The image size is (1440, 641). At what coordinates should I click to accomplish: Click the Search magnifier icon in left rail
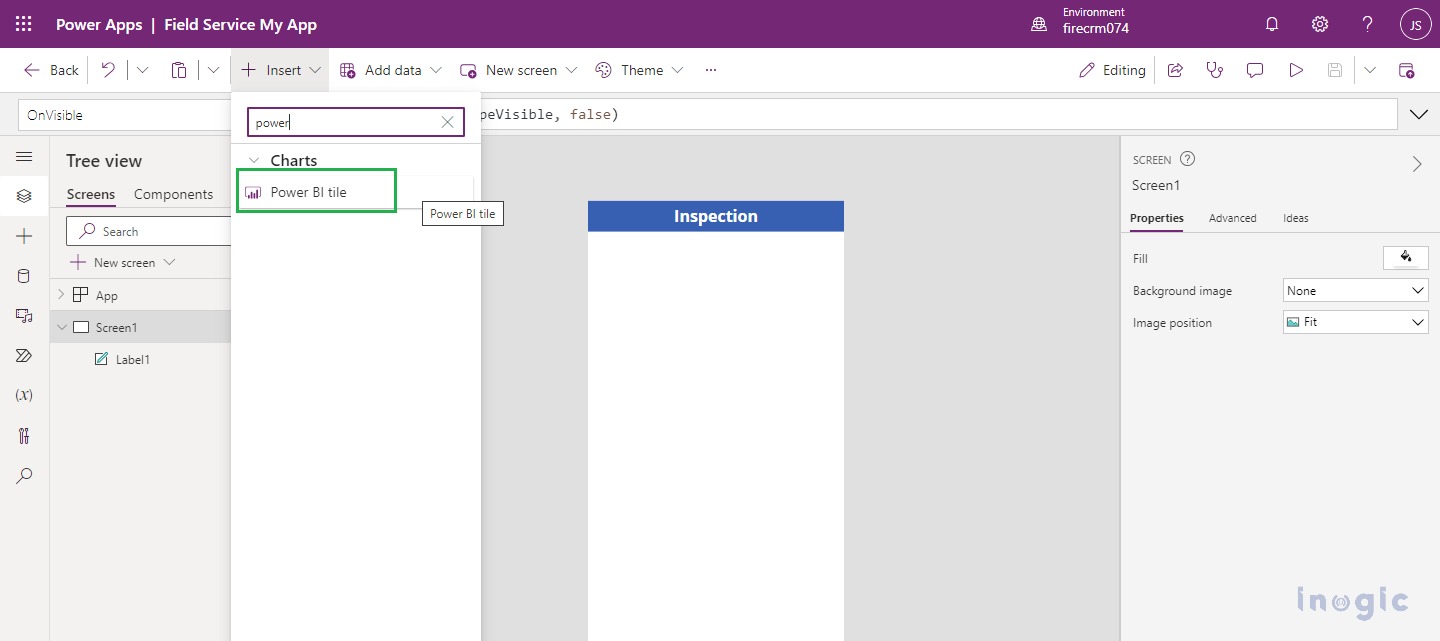click(24, 475)
